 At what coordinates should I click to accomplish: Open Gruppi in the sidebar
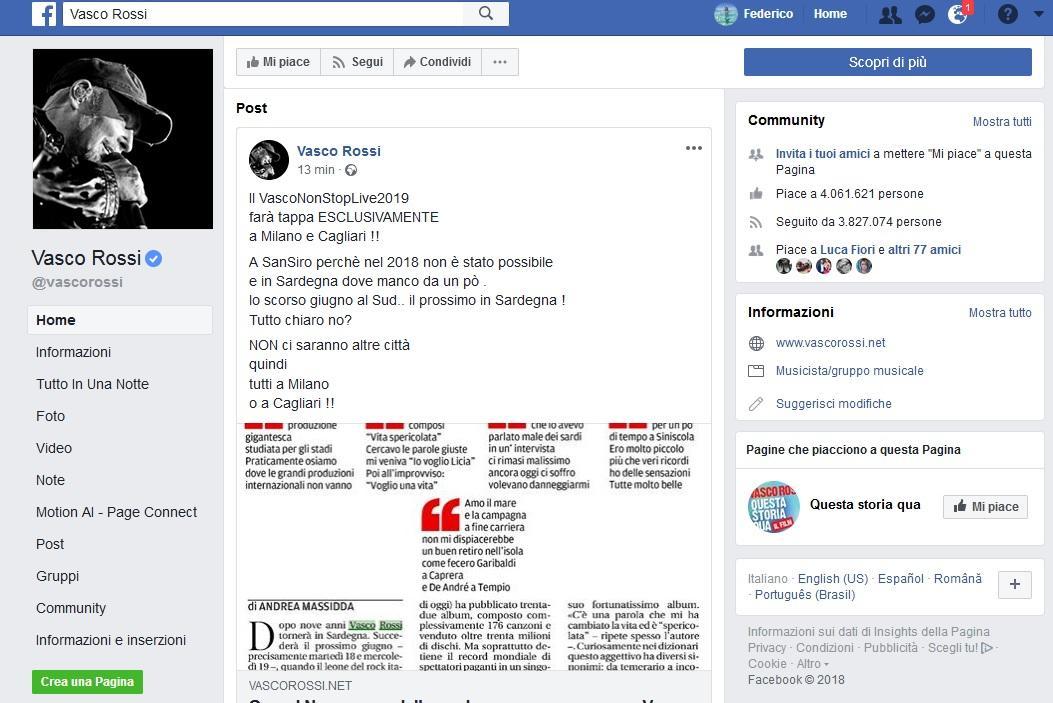(57, 576)
